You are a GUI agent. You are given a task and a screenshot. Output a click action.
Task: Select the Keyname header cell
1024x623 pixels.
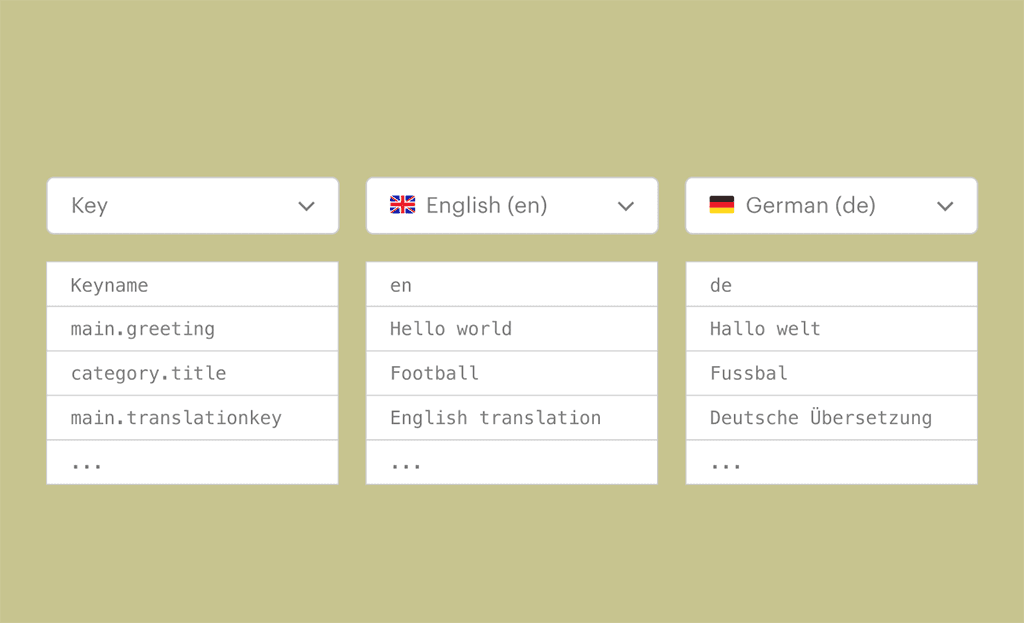192,285
